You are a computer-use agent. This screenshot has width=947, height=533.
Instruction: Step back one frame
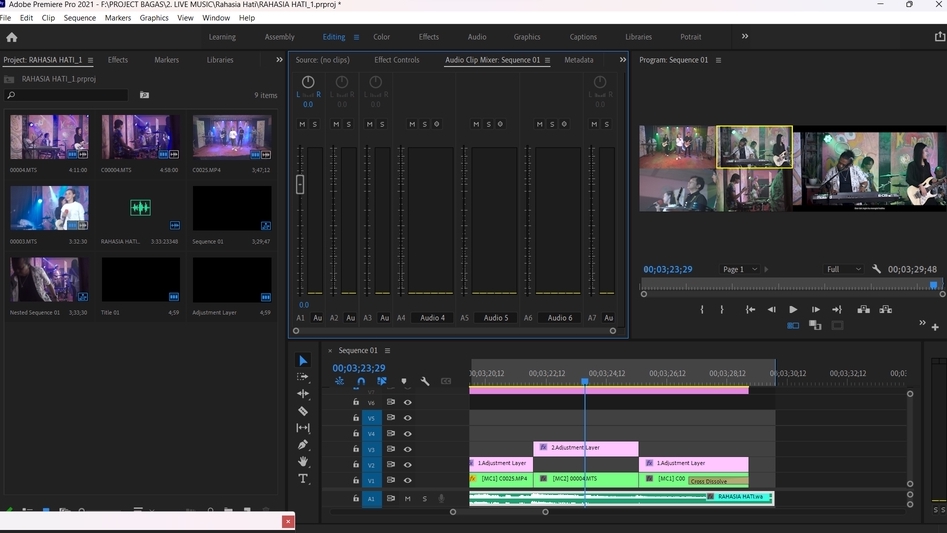click(x=771, y=309)
